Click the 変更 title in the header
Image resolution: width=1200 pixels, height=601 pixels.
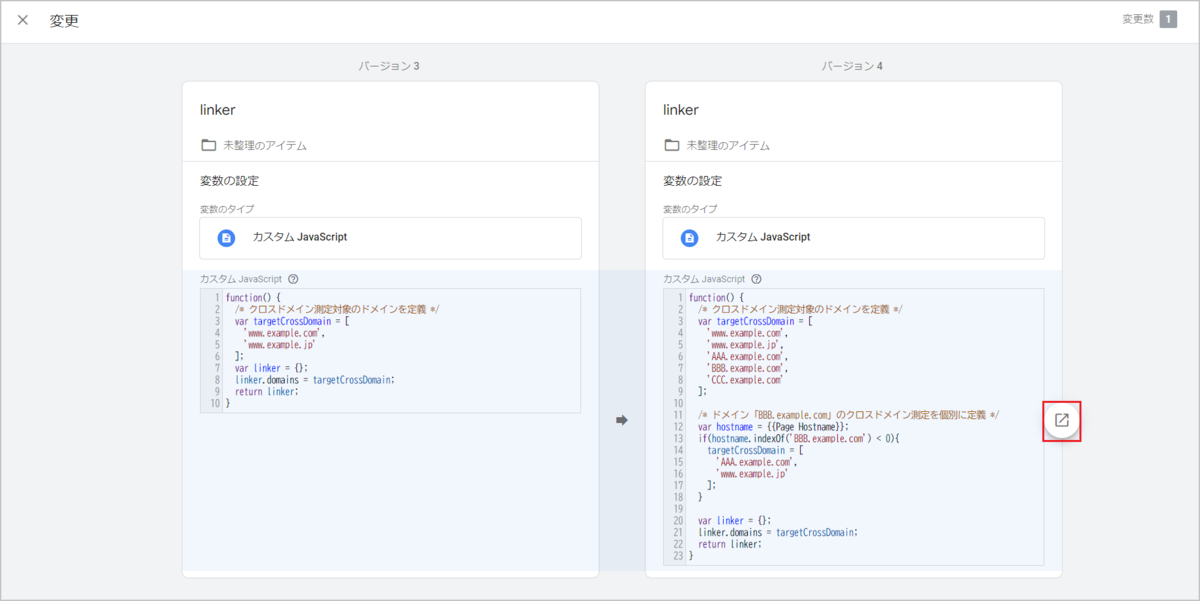(64, 21)
